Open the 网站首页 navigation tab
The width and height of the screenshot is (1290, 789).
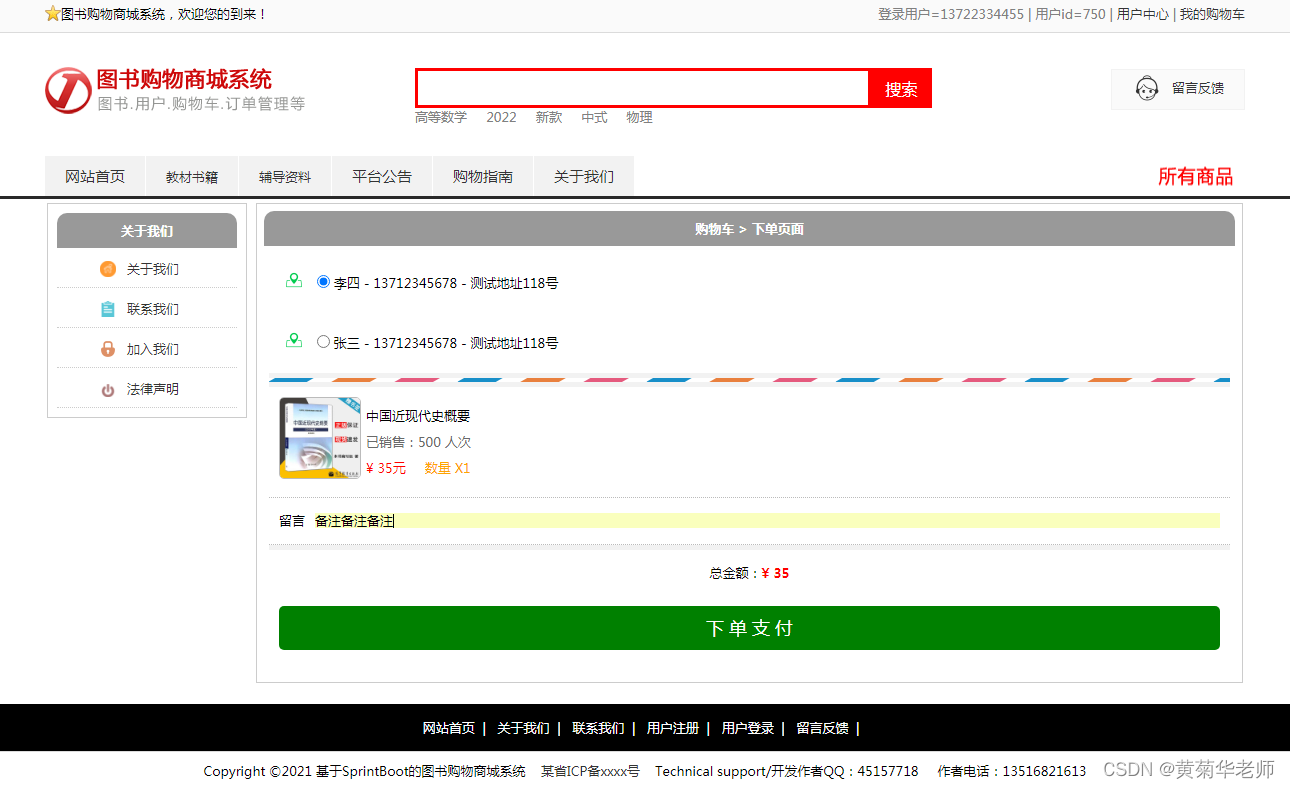95,177
